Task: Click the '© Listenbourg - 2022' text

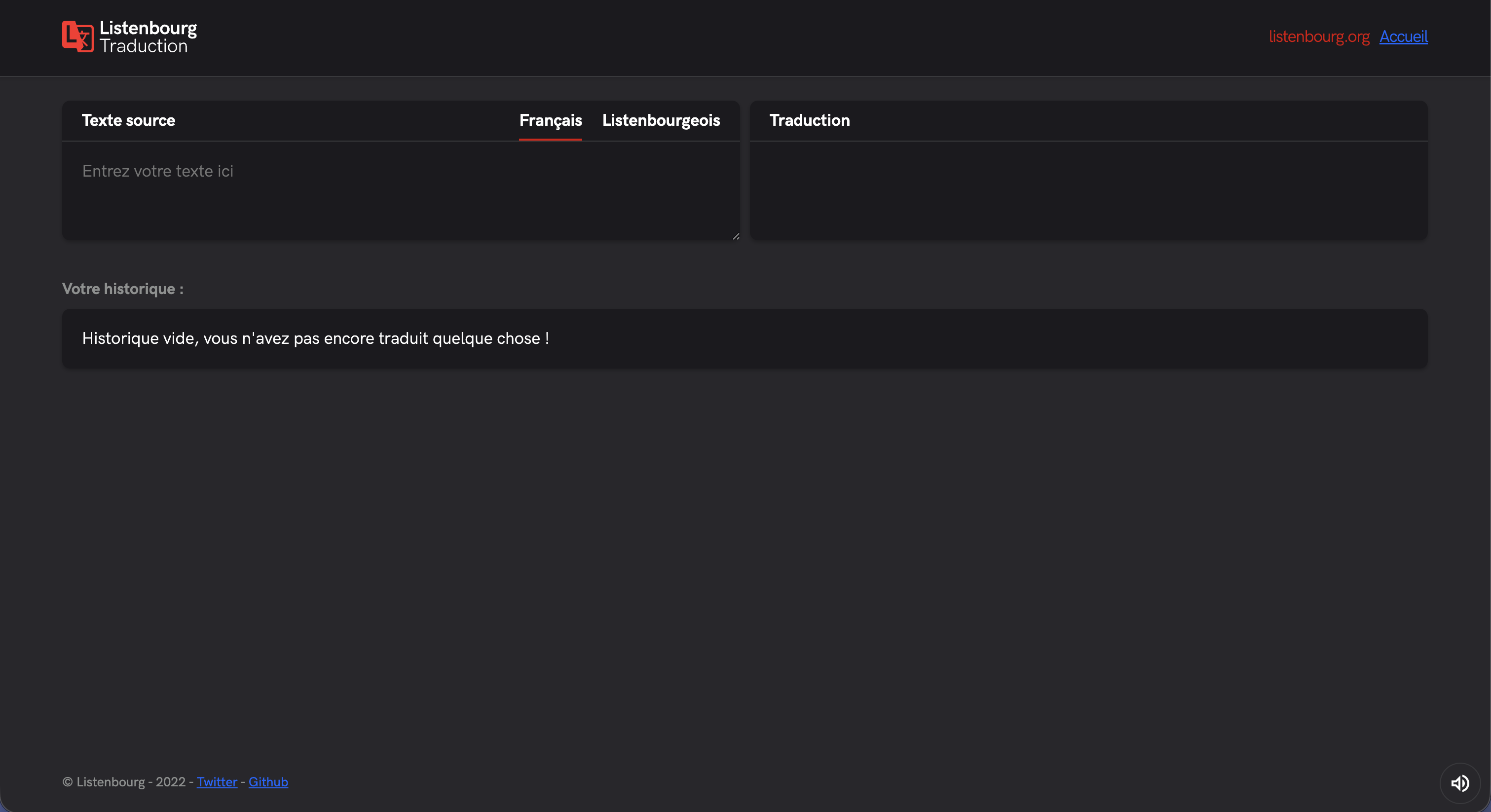Action: (x=124, y=782)
